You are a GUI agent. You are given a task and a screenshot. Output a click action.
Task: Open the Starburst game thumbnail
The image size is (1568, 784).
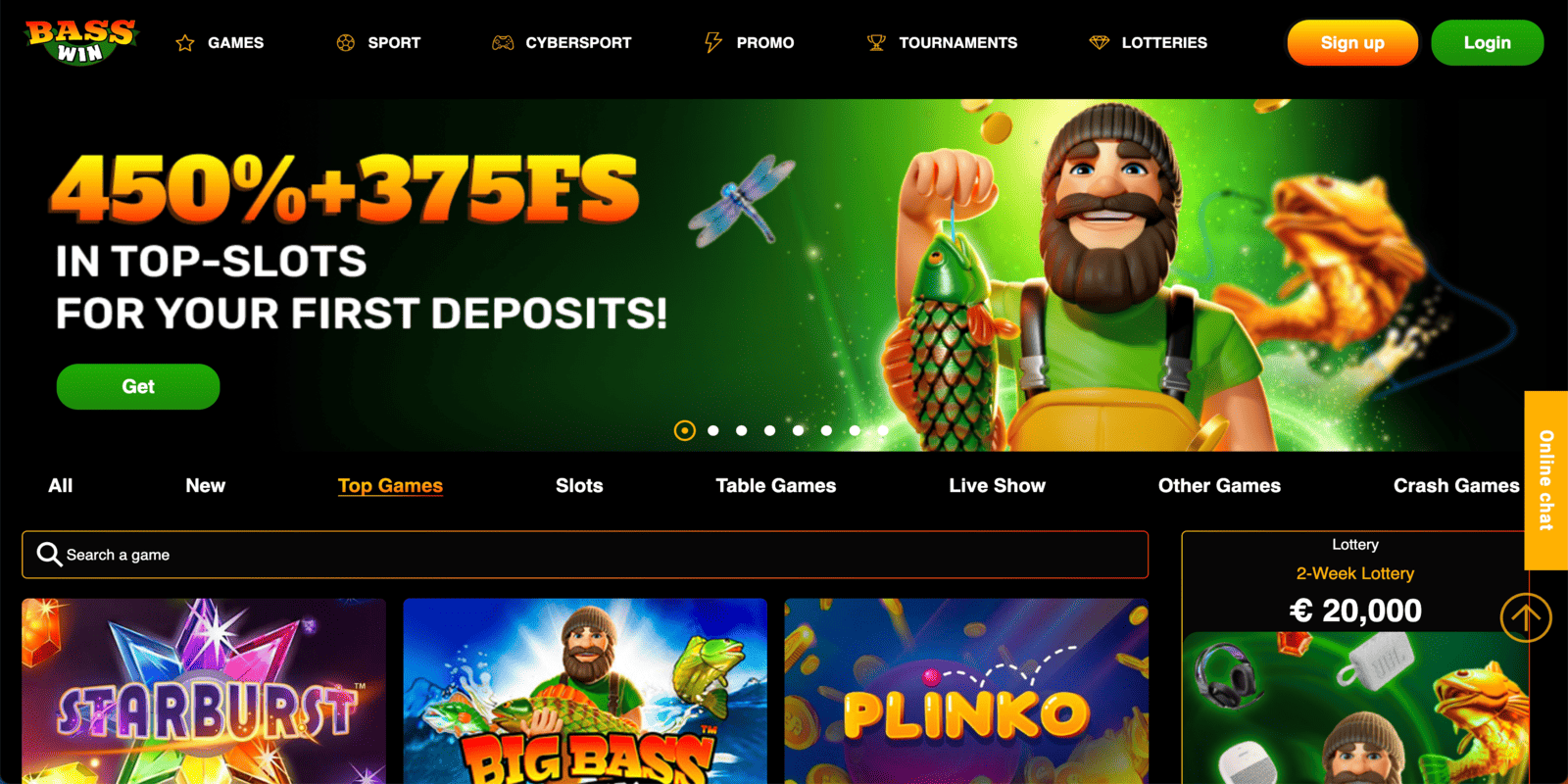click(204, 691)
